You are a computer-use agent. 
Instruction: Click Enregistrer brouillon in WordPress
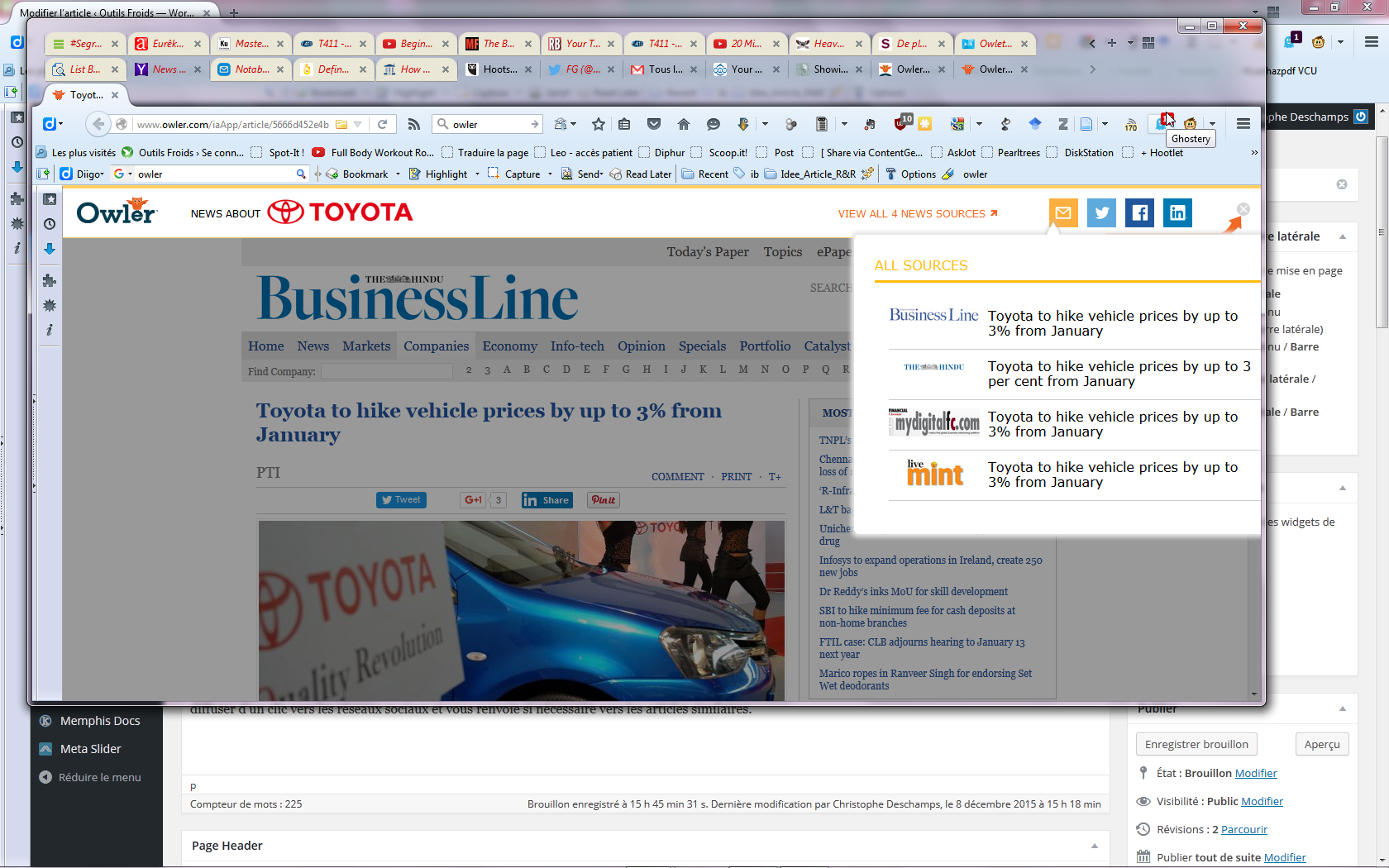(x=1196, y=744)
